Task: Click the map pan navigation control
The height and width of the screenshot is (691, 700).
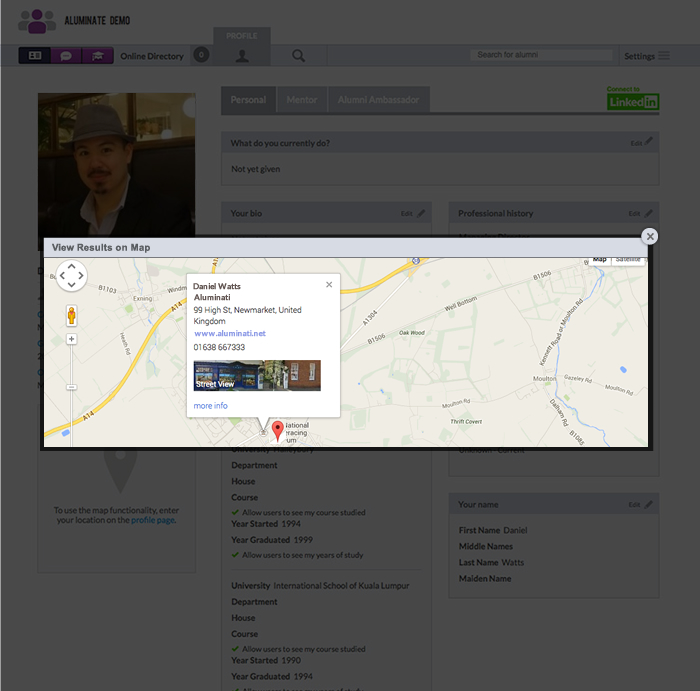Action: point(72,276)
